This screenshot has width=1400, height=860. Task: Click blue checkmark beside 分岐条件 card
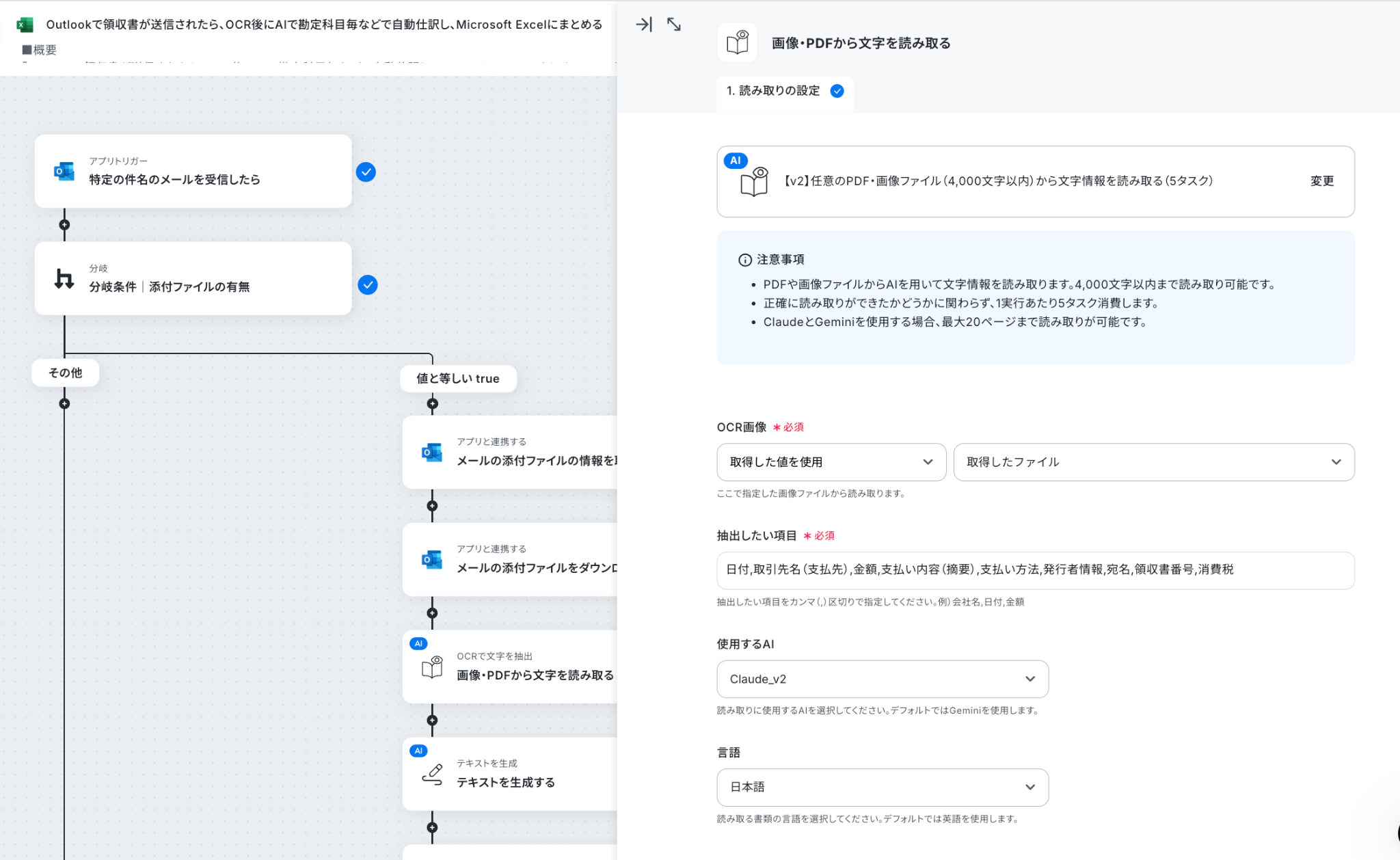click(x=368, y=285)
